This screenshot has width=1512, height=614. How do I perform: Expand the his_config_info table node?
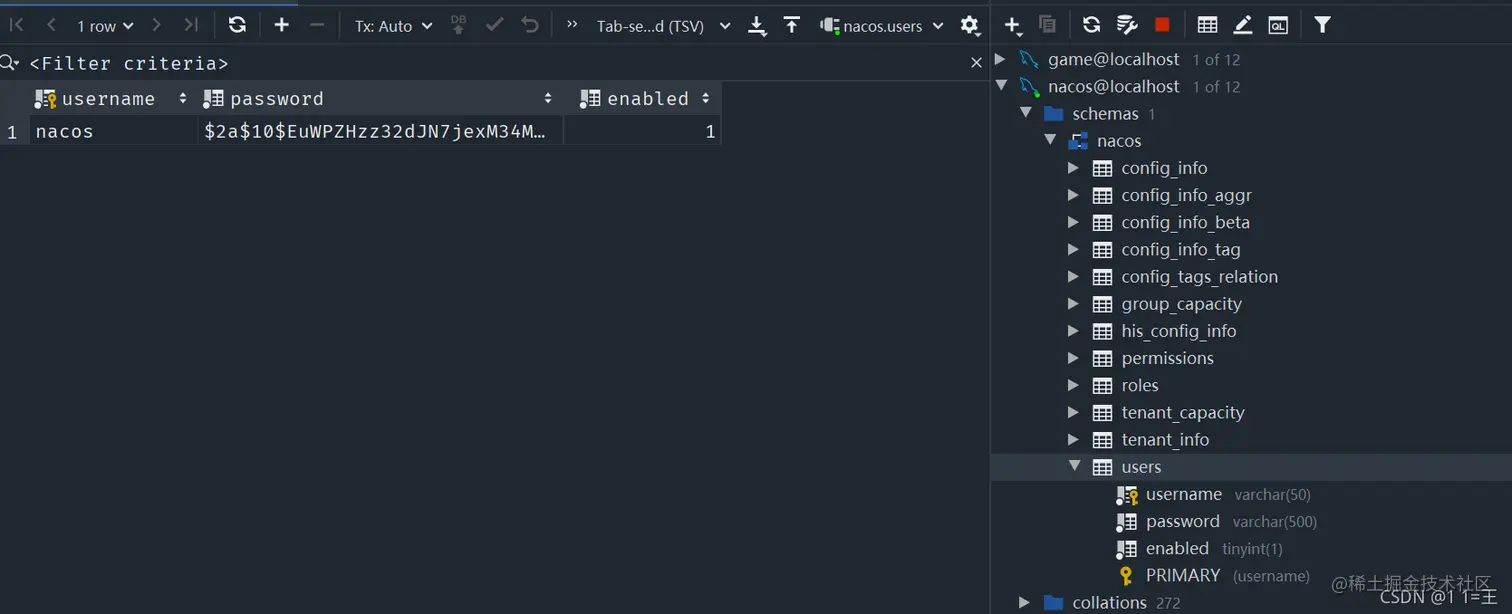(1073, 330)
